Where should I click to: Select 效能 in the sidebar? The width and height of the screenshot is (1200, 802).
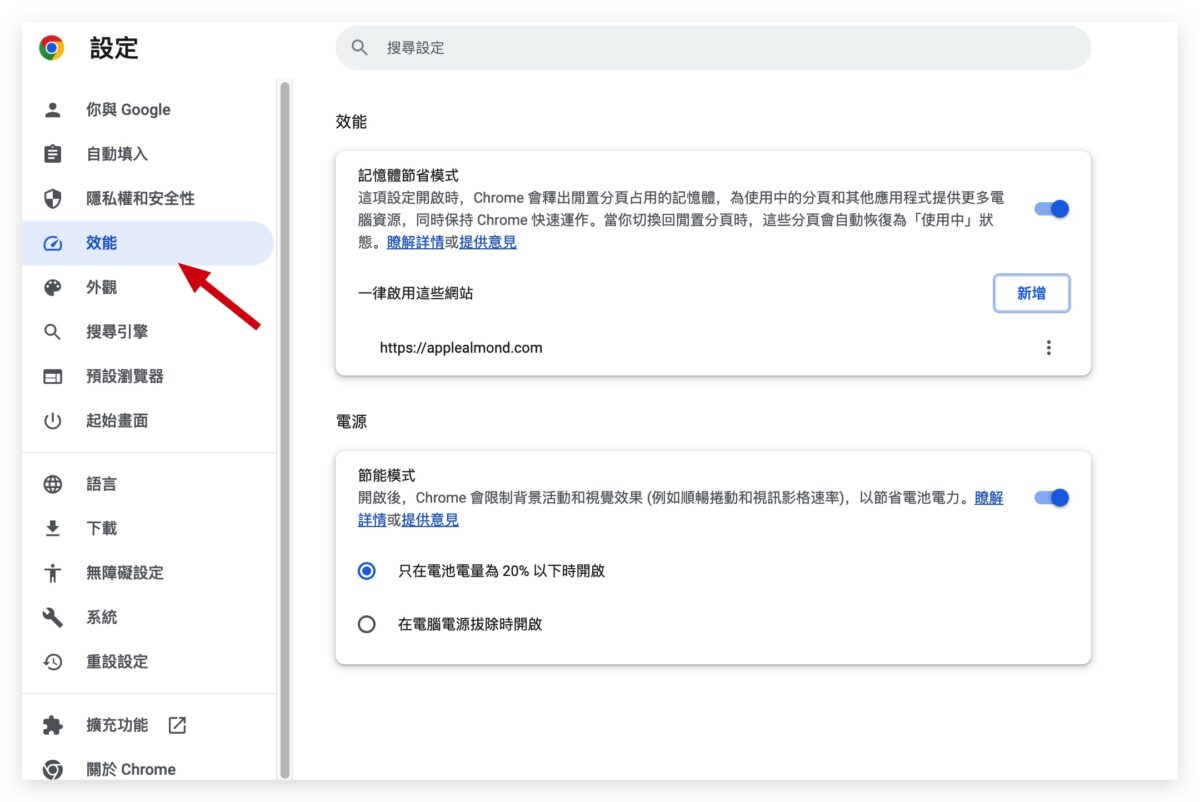point(148,243)
